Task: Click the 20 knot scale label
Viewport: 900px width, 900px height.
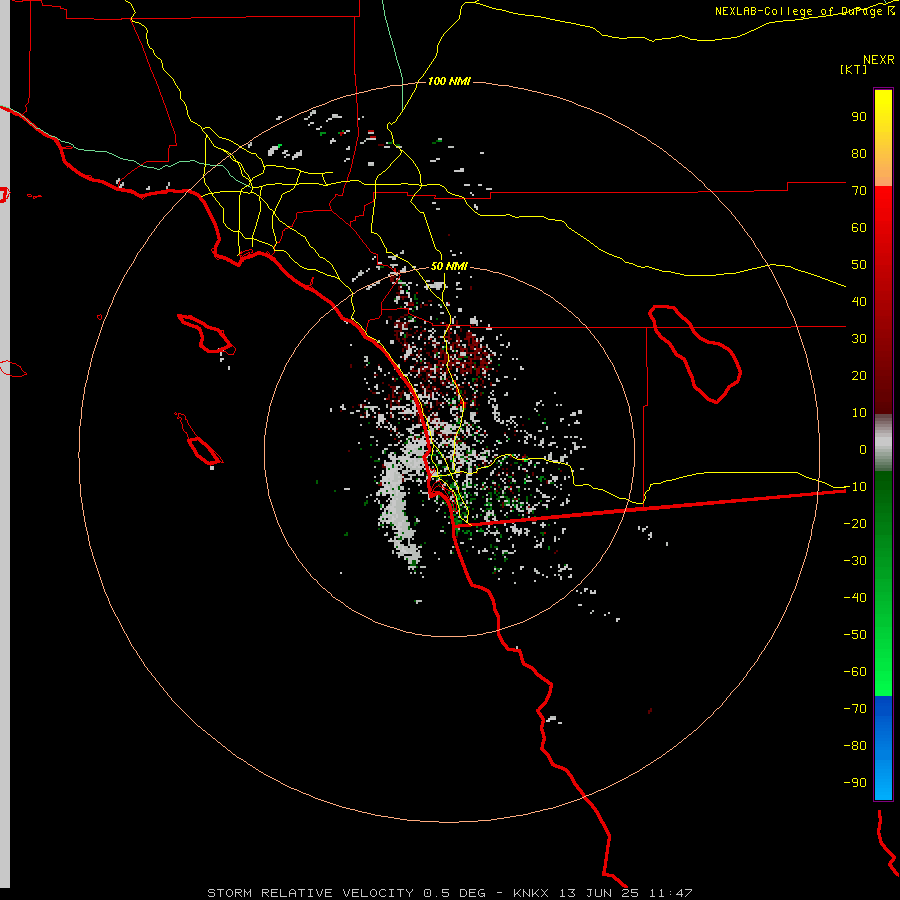Action: tap(859, 375)
